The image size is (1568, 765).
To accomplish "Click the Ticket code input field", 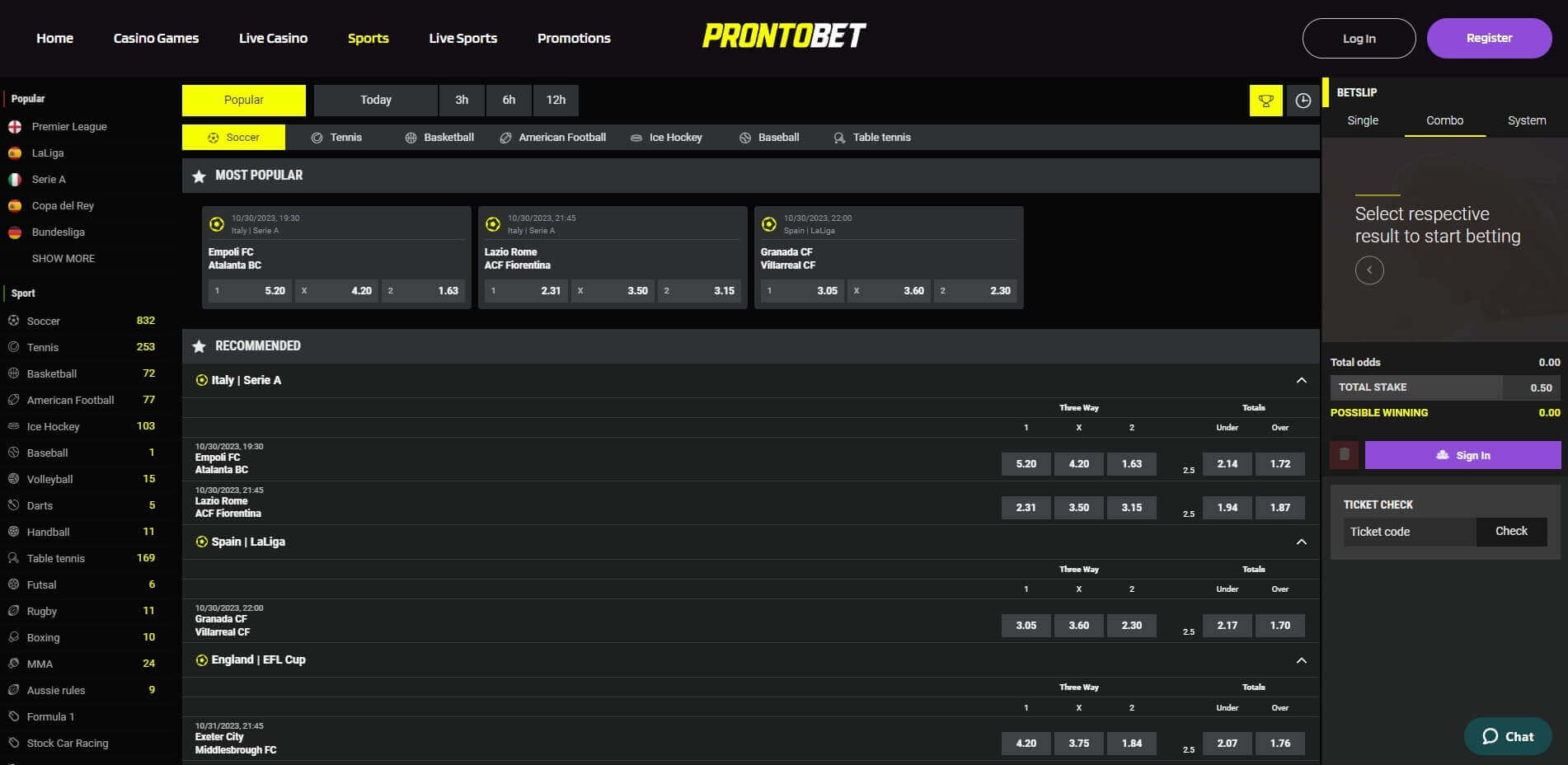I will coord(1408,531).
